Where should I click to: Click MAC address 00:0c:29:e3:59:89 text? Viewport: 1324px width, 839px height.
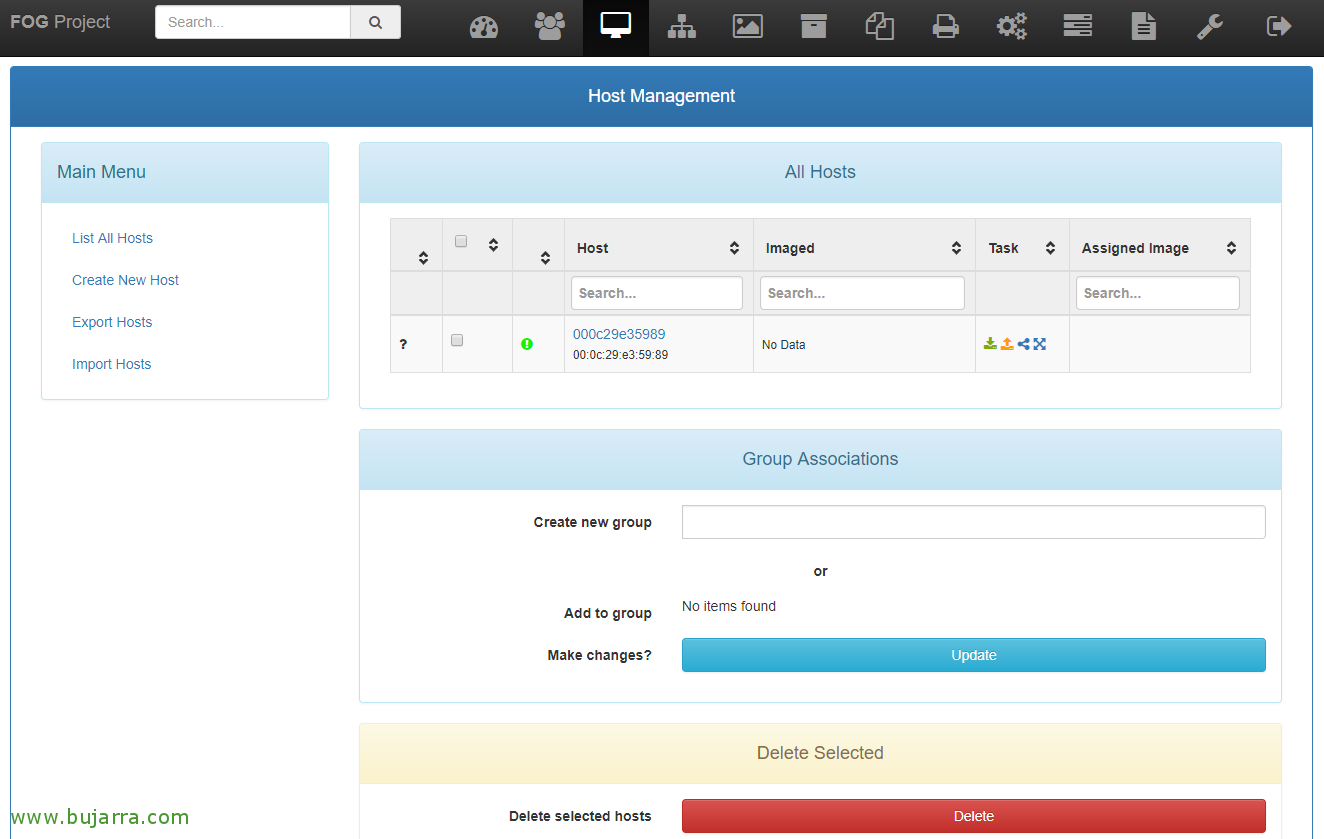point(620,355)
